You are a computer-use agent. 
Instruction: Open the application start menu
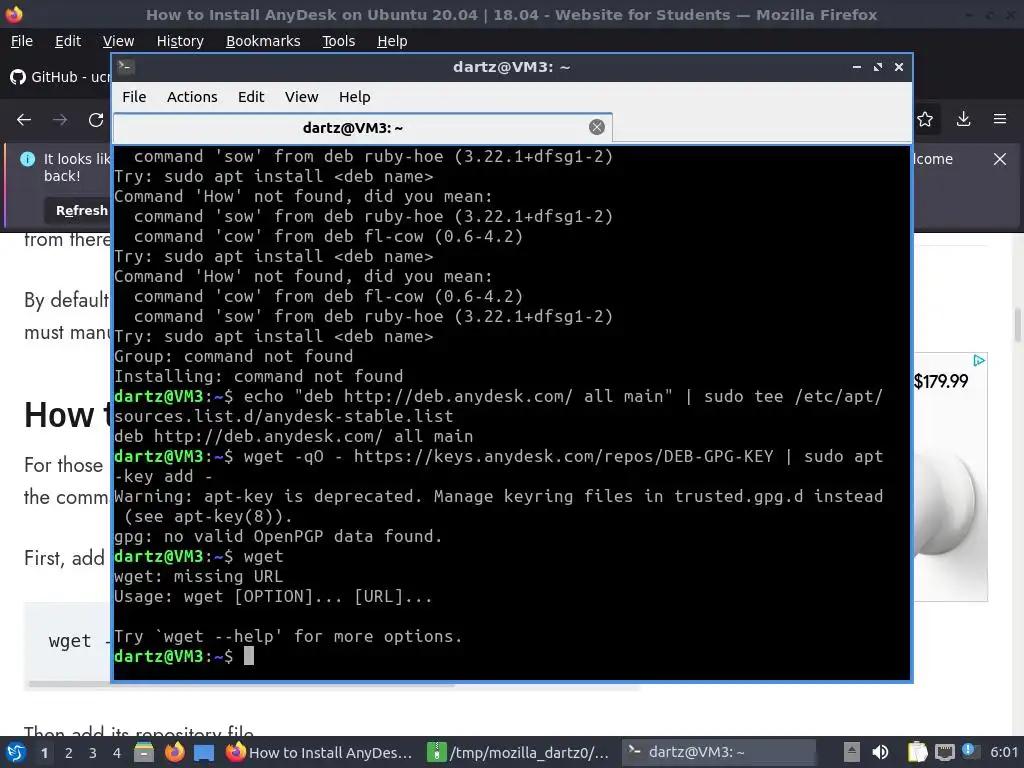click(16, 752)
